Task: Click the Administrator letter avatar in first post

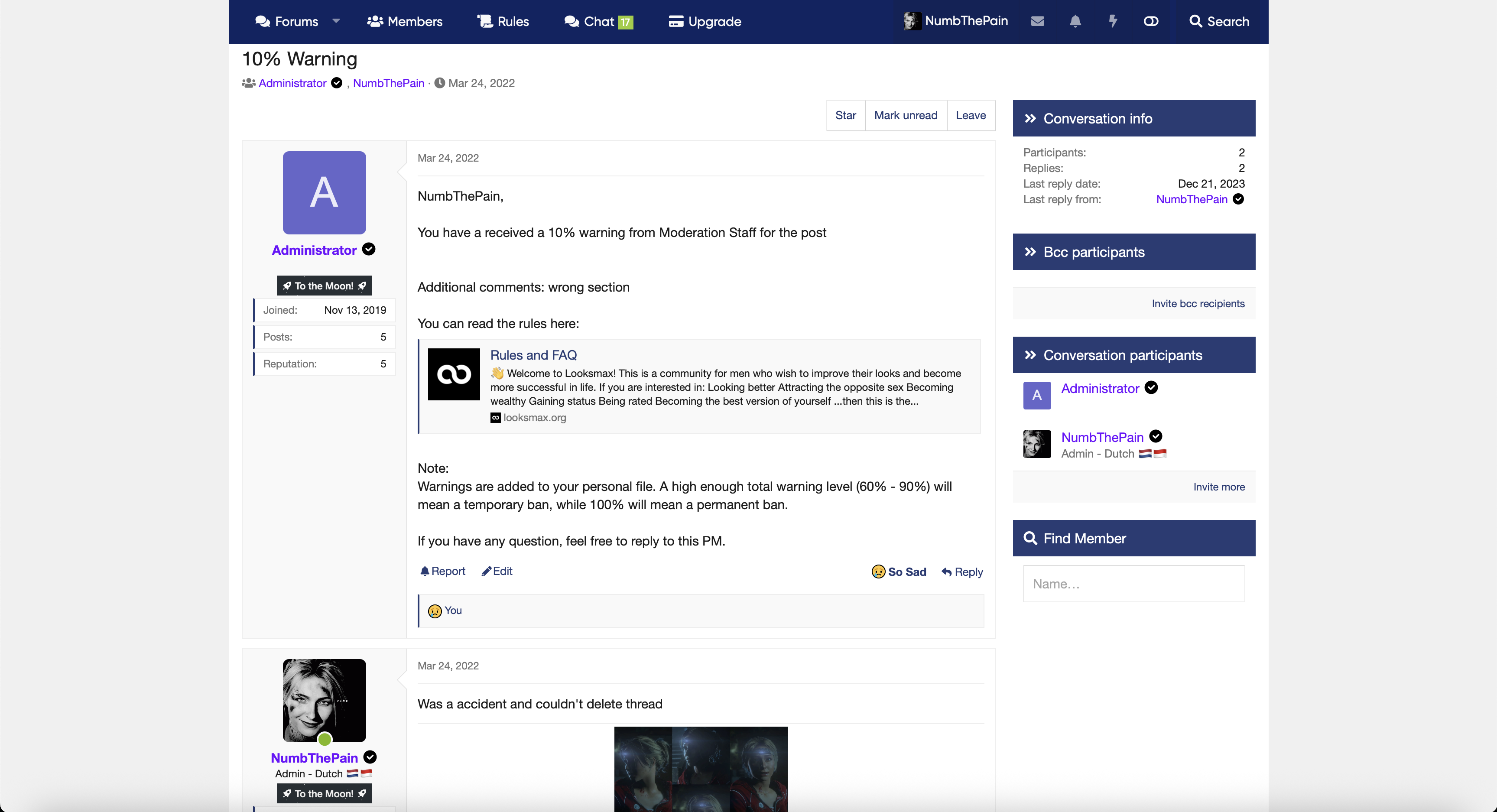Action: tap(324, 192)
